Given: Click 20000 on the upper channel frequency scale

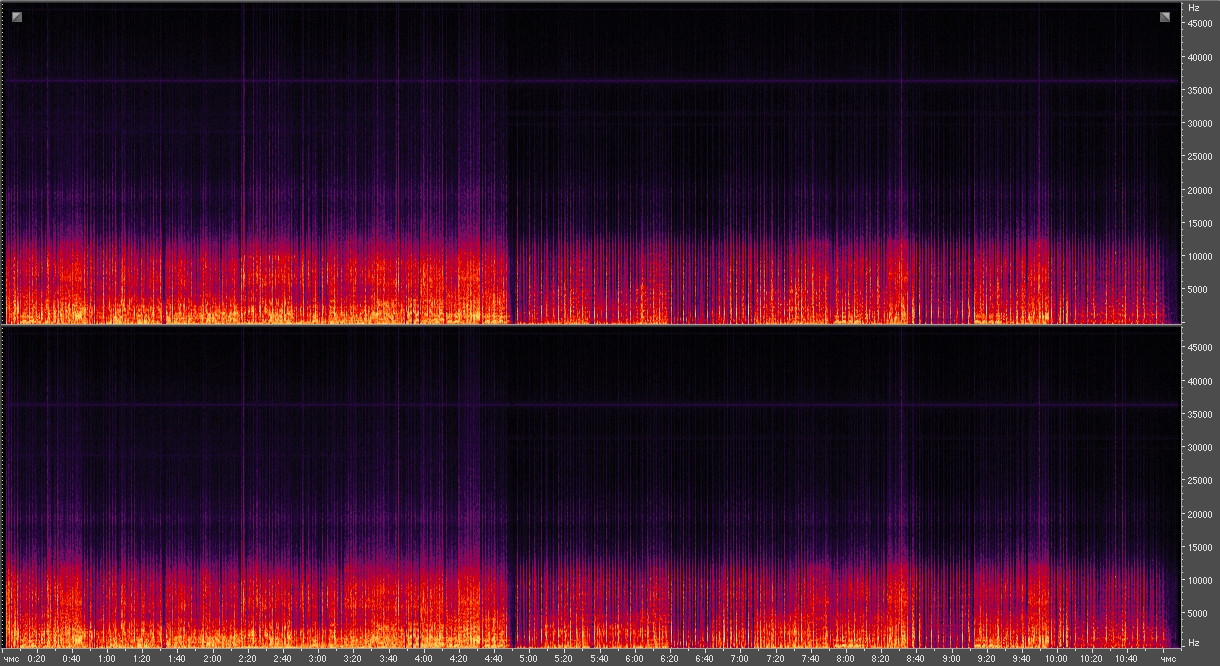Looking at the screenshot, I should (x=1199, y=190).
